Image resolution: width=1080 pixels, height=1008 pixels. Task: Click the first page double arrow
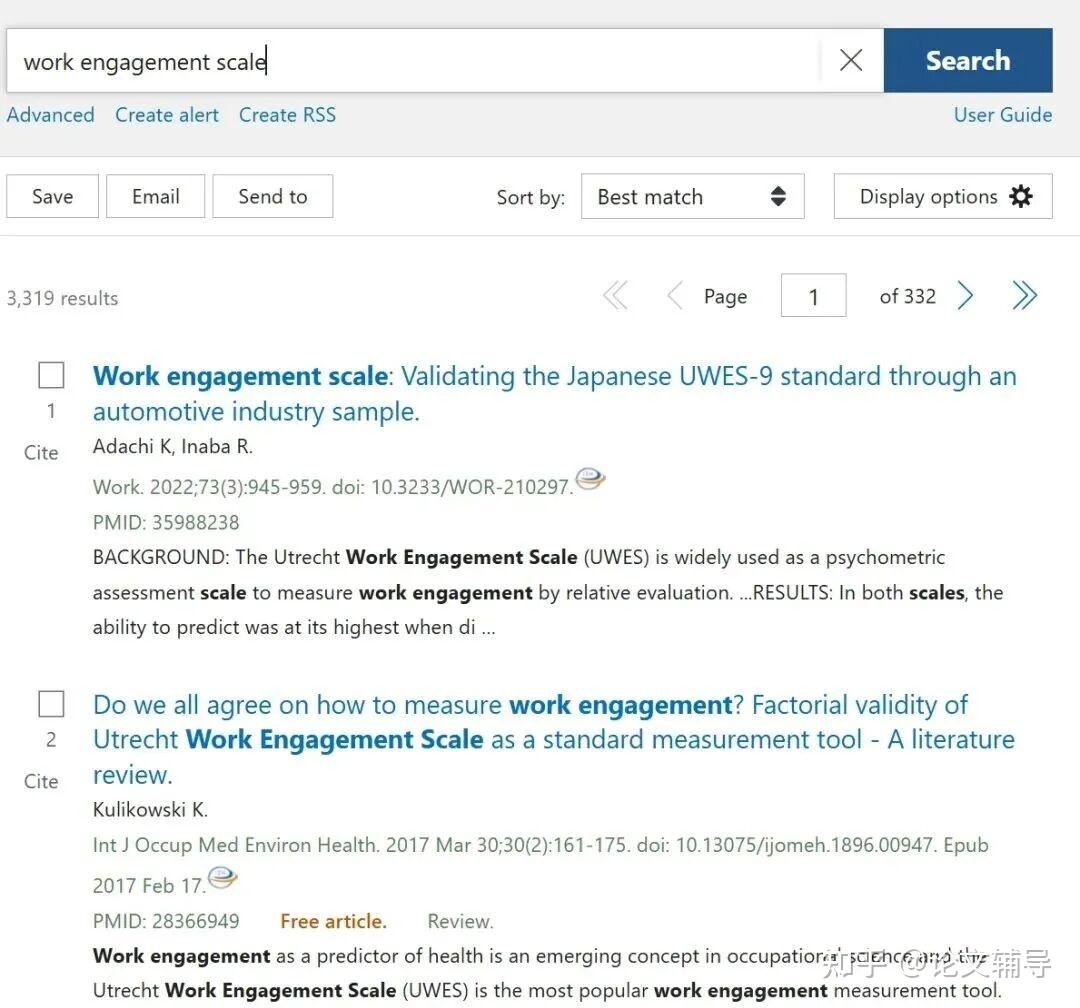pos(615,296)
